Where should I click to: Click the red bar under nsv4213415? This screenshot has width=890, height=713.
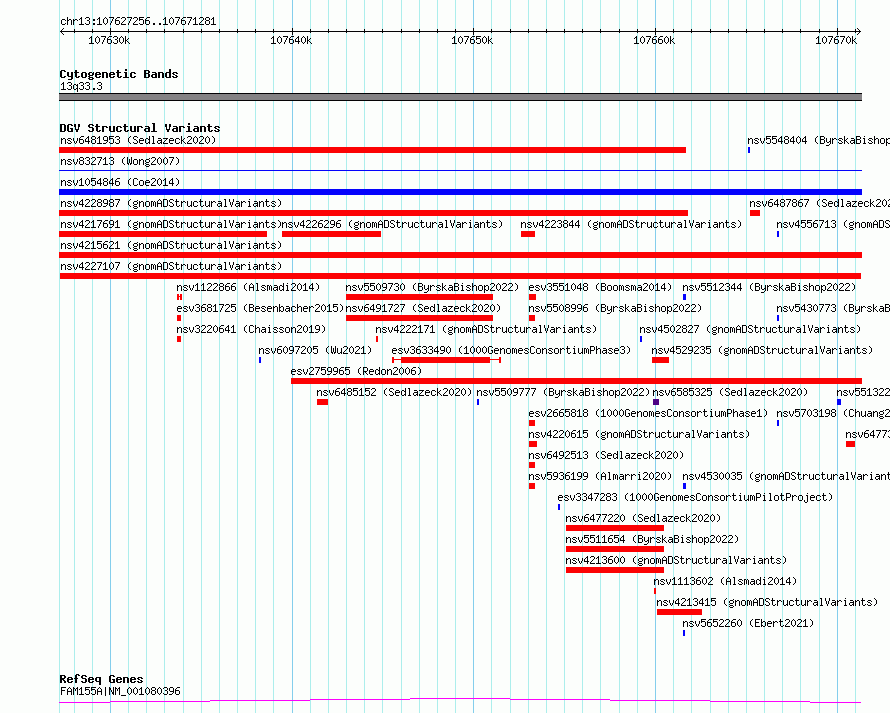(x=679, y=612)
